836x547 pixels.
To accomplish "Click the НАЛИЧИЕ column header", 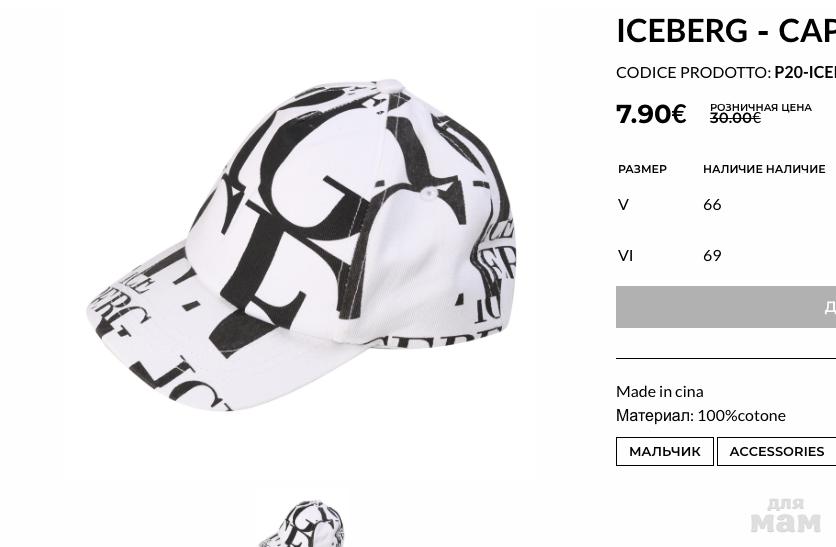I will pos(764,169).
